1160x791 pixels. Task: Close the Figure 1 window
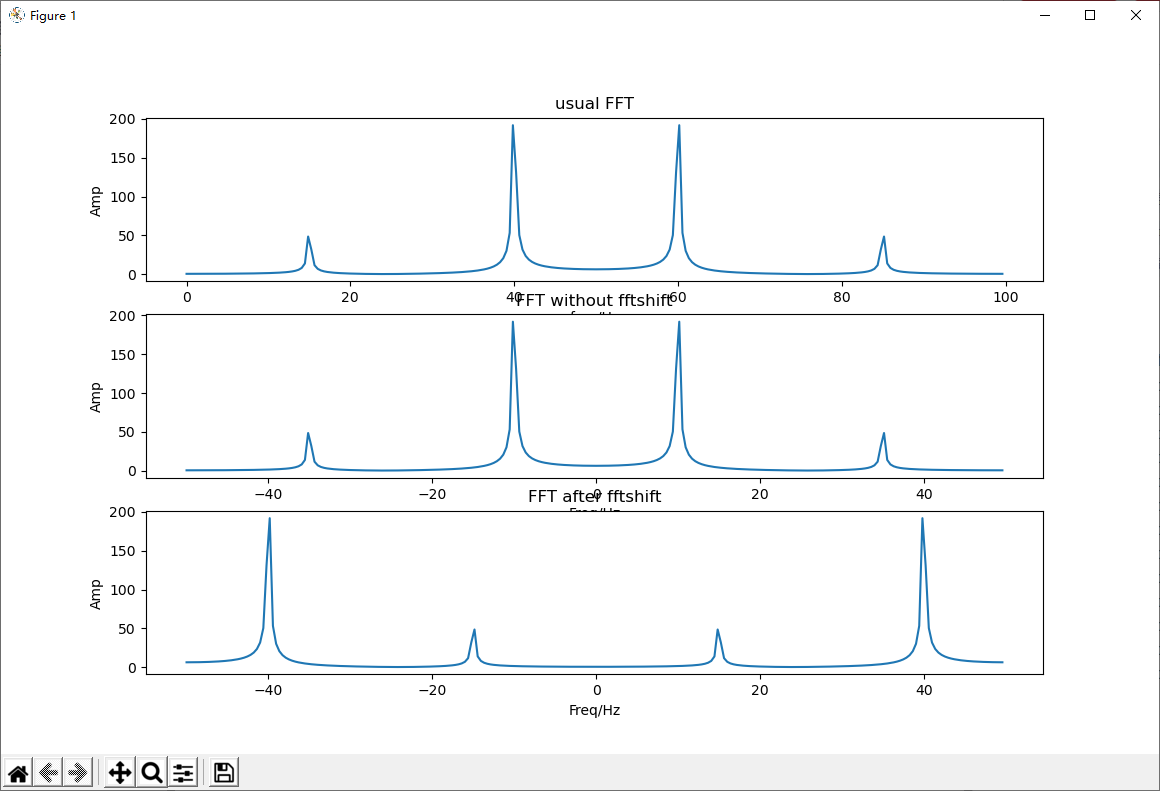pyautogui.click(x=1136, y=15)
